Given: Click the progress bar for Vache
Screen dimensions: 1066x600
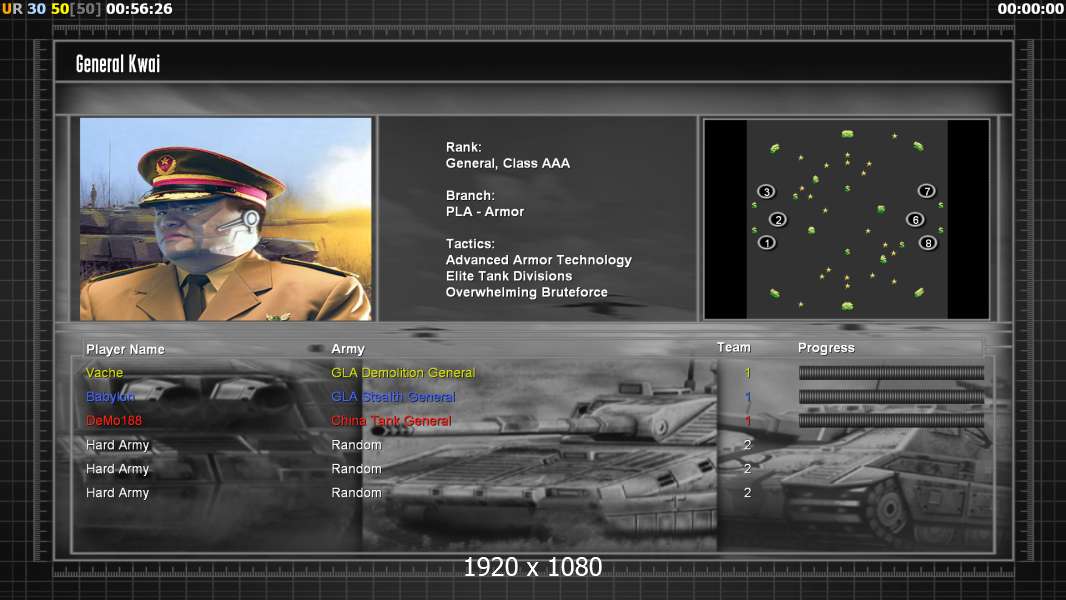Looking at the screenshot, I should pos(891,372).
